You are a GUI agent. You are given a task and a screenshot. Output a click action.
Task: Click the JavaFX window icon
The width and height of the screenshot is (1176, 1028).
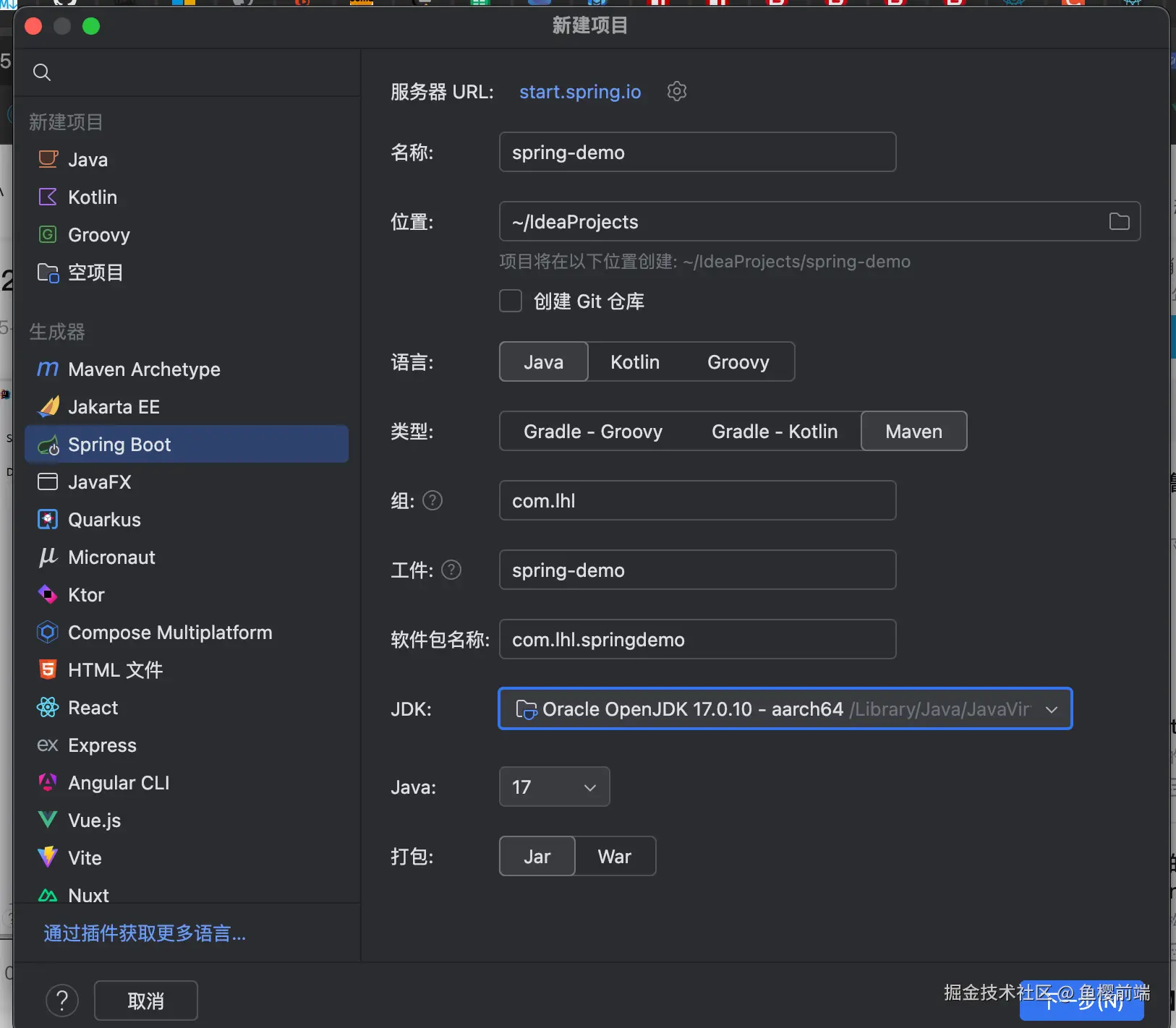48,481
